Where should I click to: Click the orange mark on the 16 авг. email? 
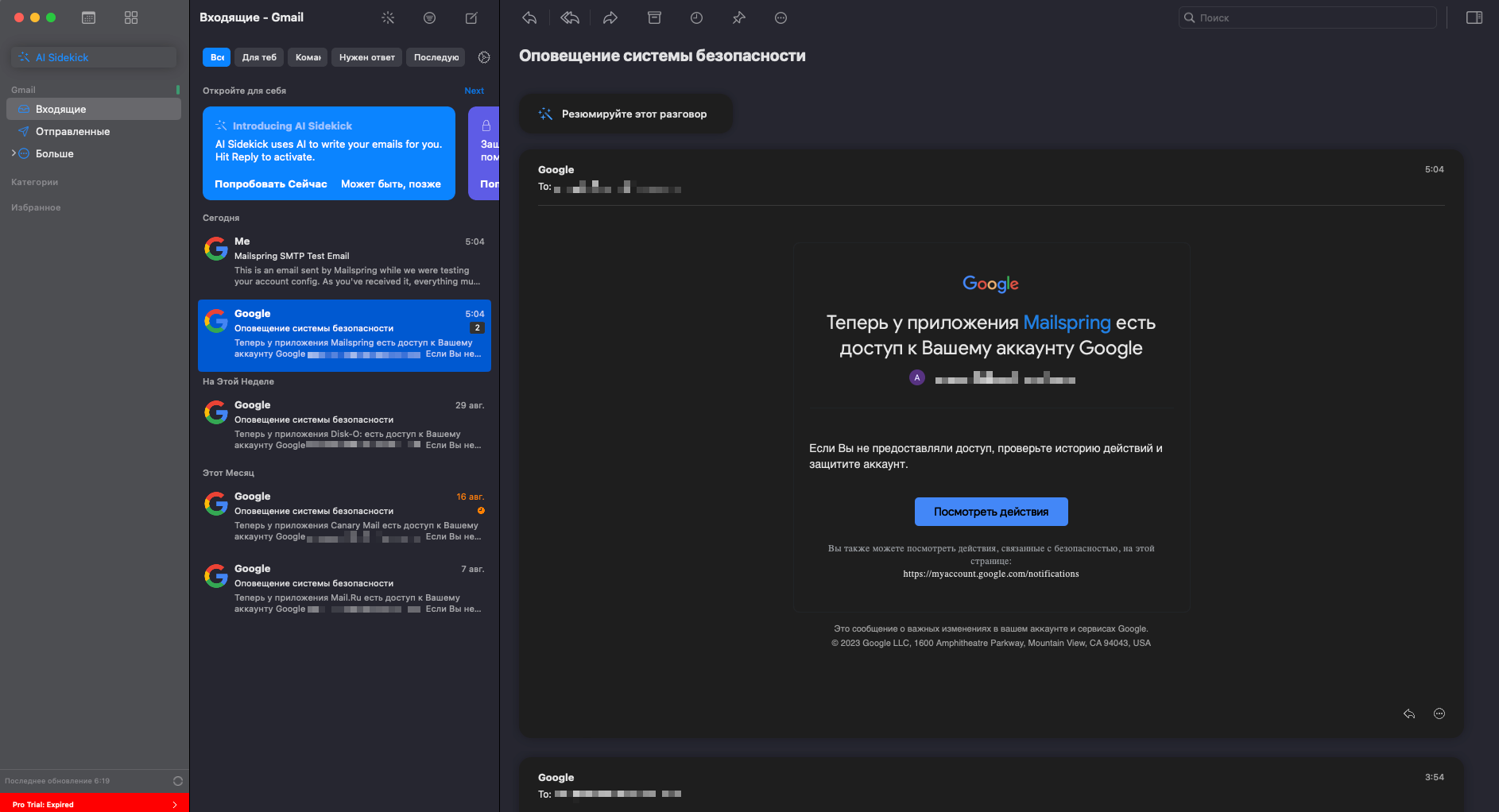coord(481,511)
